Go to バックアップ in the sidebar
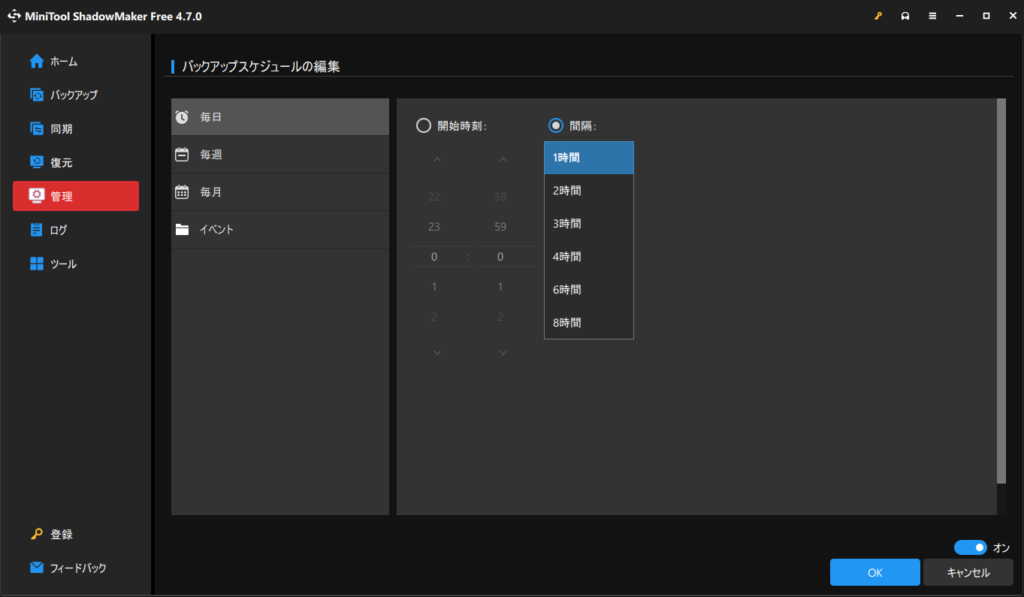 tap(76, 95)
